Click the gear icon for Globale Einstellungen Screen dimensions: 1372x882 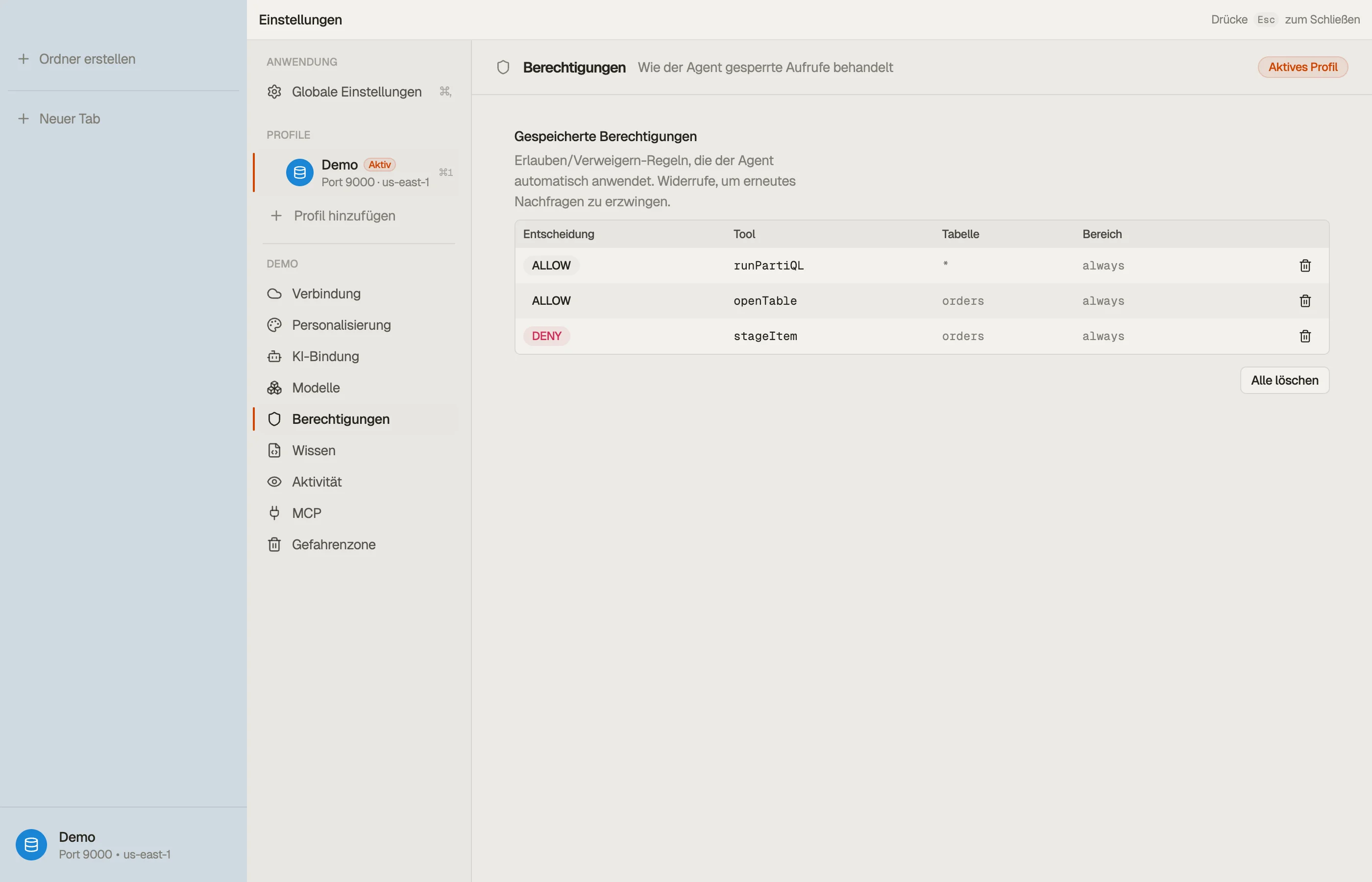point(274,92)
